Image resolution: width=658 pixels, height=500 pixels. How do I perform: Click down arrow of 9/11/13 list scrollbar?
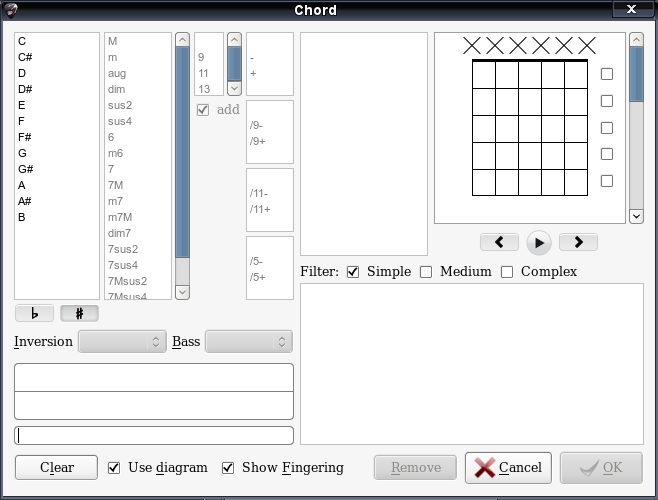tap(234, 88)
